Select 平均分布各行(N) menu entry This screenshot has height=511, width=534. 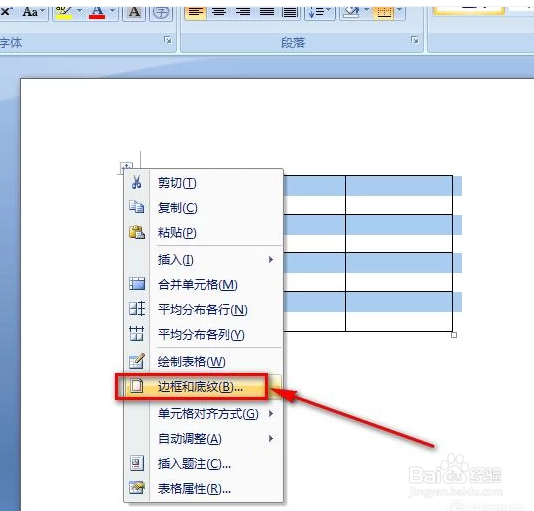click(203, 309)
